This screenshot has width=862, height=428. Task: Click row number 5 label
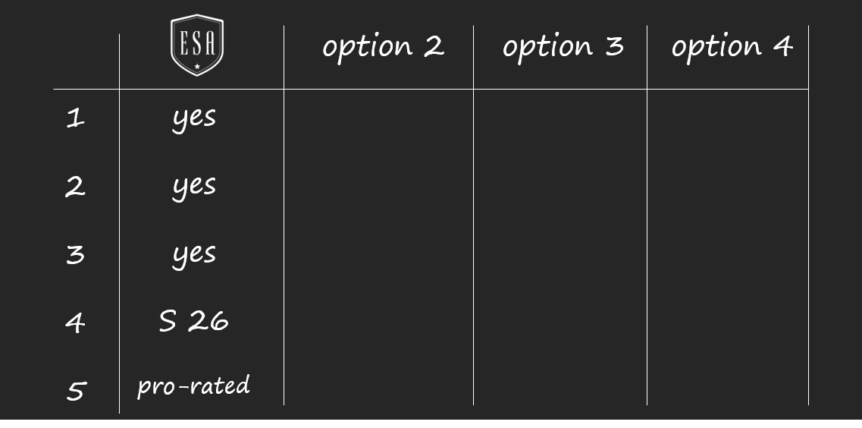coord(76,391)
